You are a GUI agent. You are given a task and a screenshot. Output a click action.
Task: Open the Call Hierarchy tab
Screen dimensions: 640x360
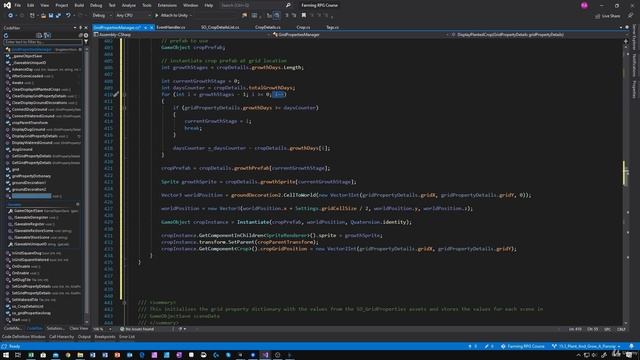point(62,337)
